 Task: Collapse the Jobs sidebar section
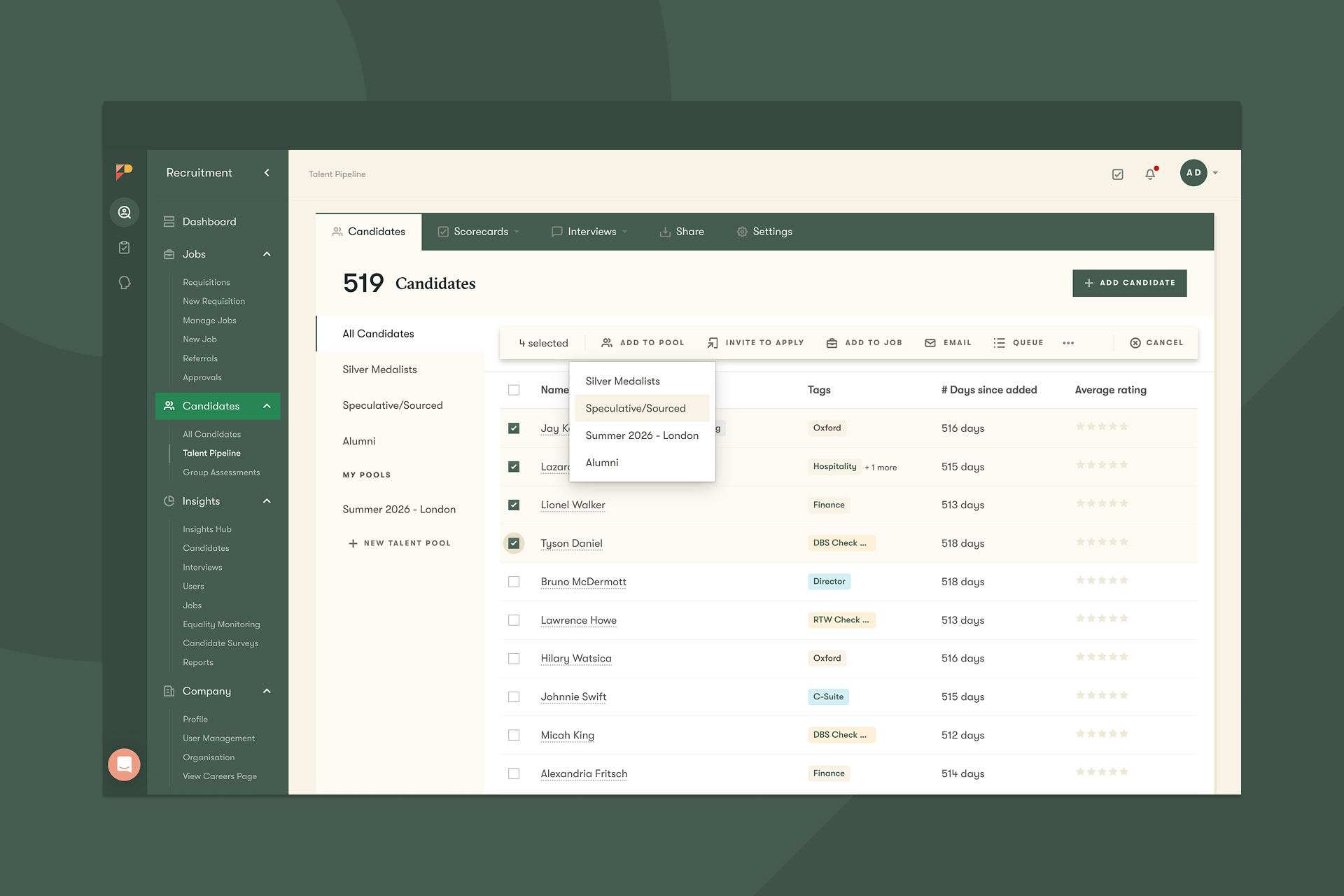pos(267,254)
